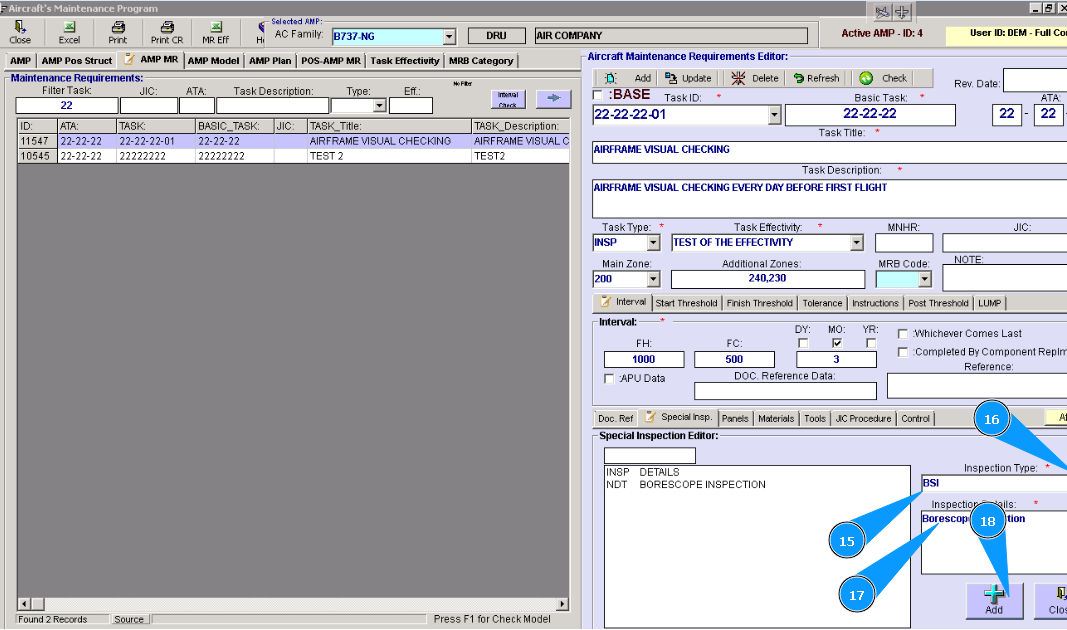Open the Tools tab
The width and height of the screenshot is (1067, 630).
tap(815, 418)
